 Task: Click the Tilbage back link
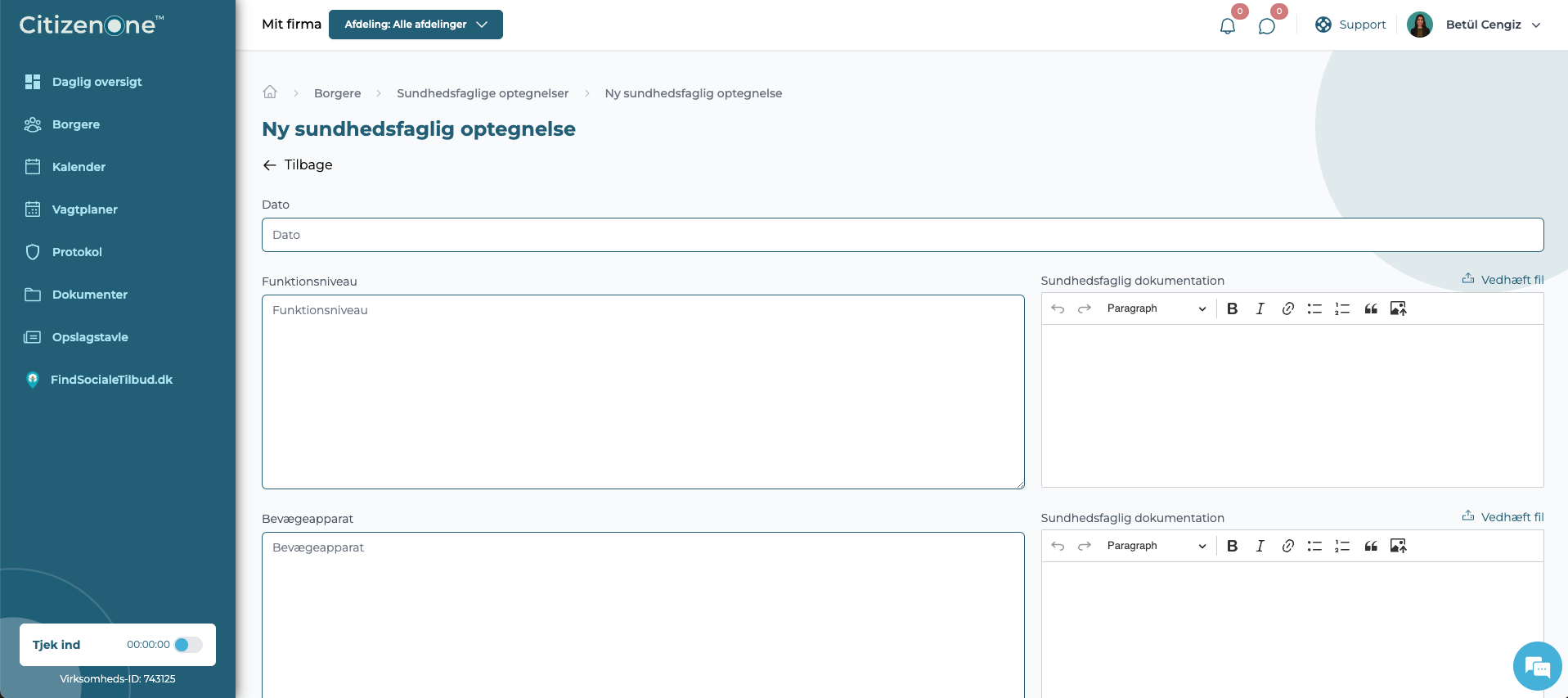298,164
